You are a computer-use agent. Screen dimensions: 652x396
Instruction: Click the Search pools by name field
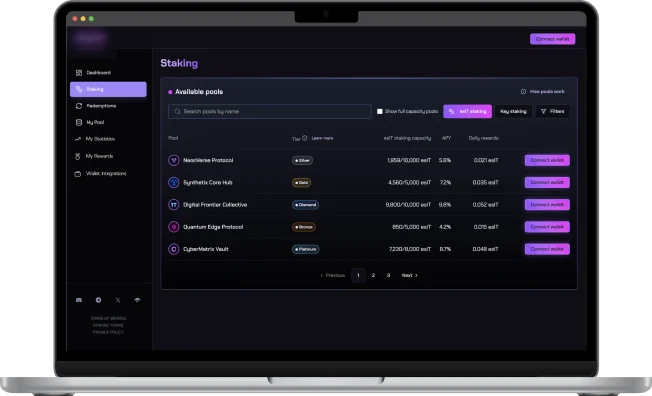pyautogui.click(x=269, y=111)
